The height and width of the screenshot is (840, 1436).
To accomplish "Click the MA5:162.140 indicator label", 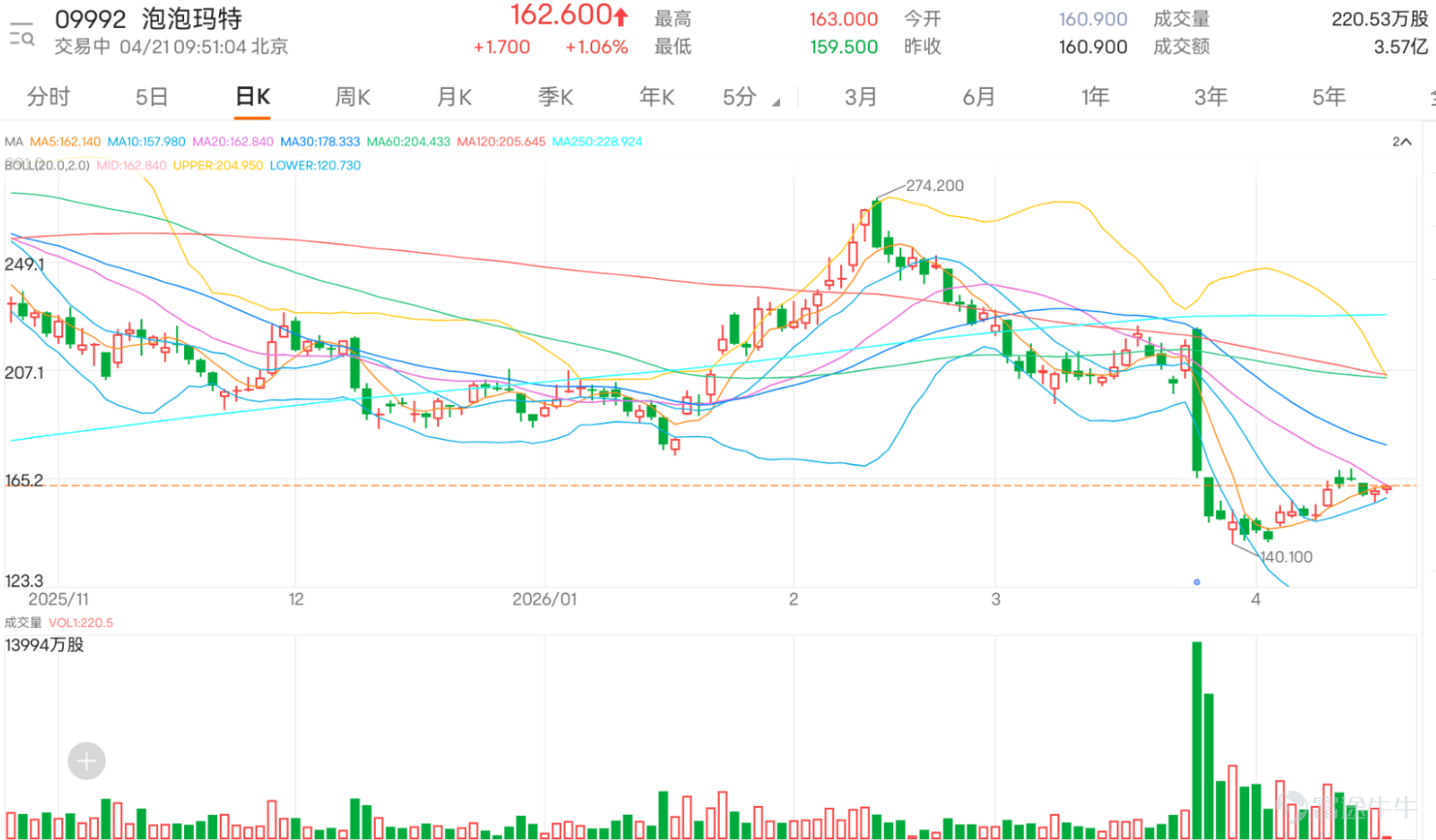I will pyautogui.click(x=66, y=142).
